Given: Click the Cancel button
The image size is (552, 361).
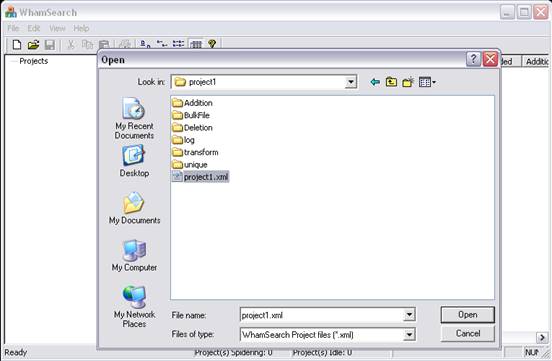Looking at the screenshot, I should (x=468, y=333).
